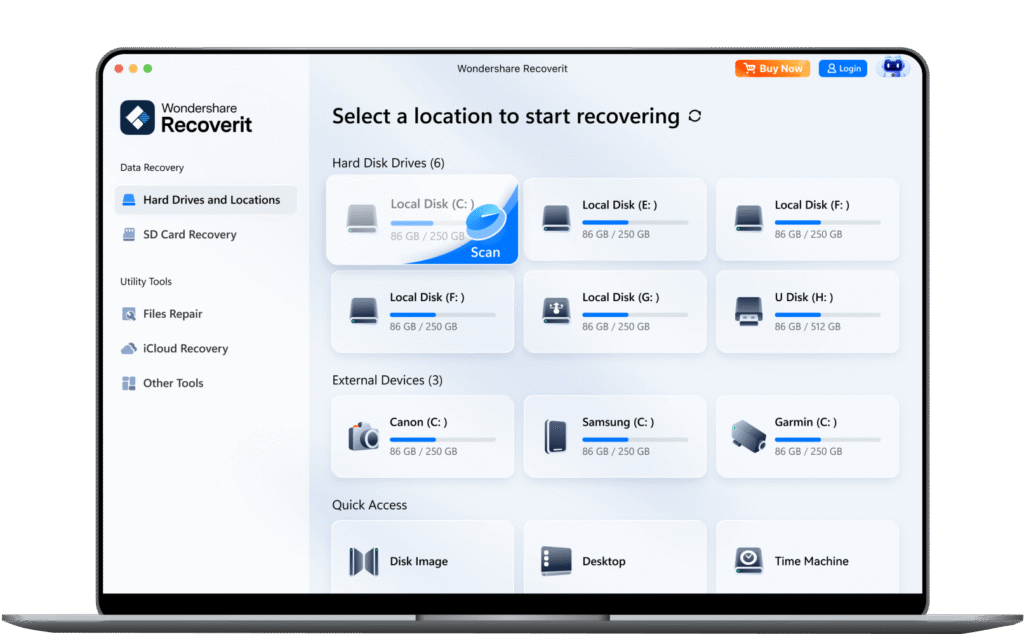Go to iCloud Recovery
This screenshot has width=1024, height=634.
[x=185, y=349]
